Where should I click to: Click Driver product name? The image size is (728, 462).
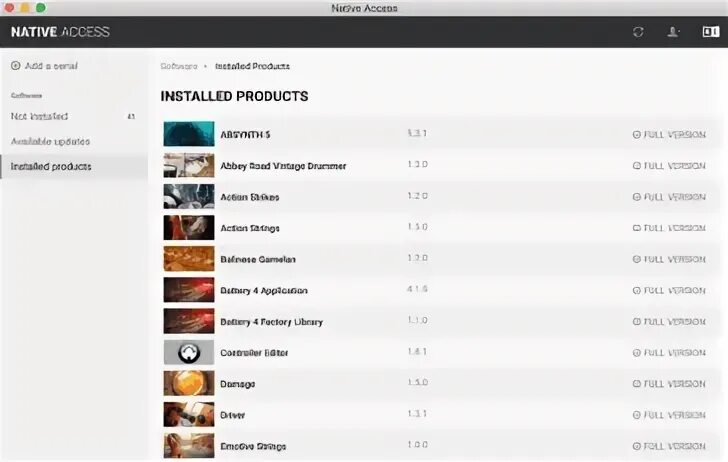[233, 415]
